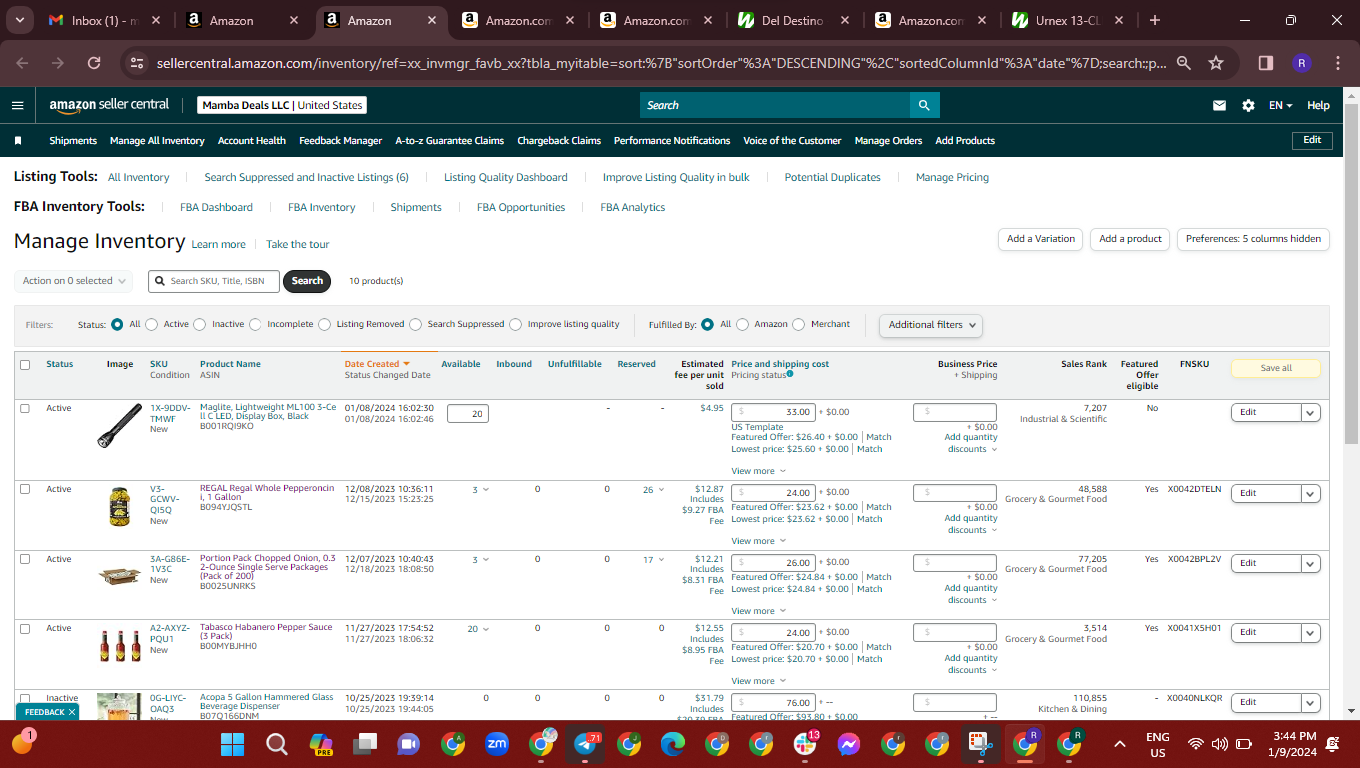The height and width of the screenshot is (768, 1360).
Task: Open a new browser tab
Action: [1155, 20]
